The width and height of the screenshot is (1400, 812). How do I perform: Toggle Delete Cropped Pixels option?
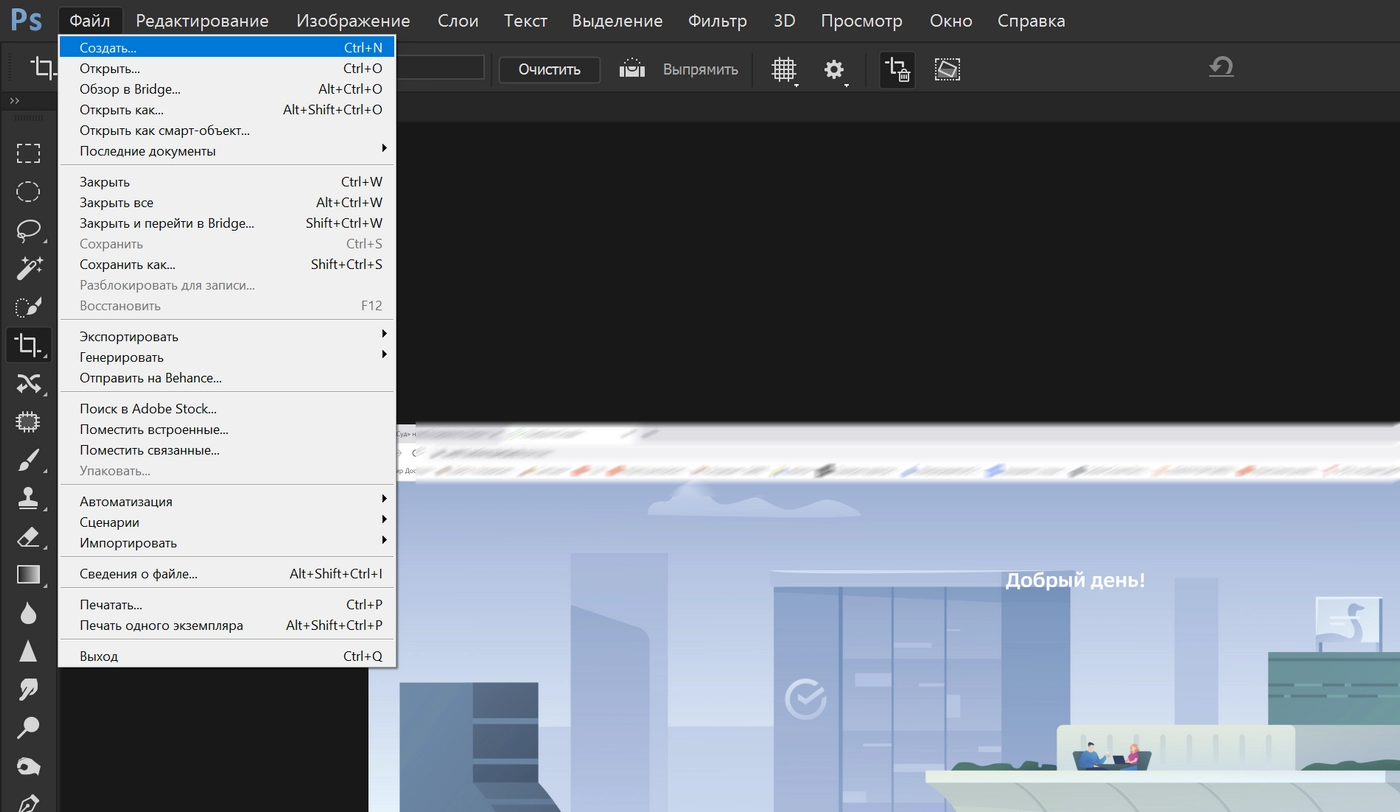pos(897,69)
